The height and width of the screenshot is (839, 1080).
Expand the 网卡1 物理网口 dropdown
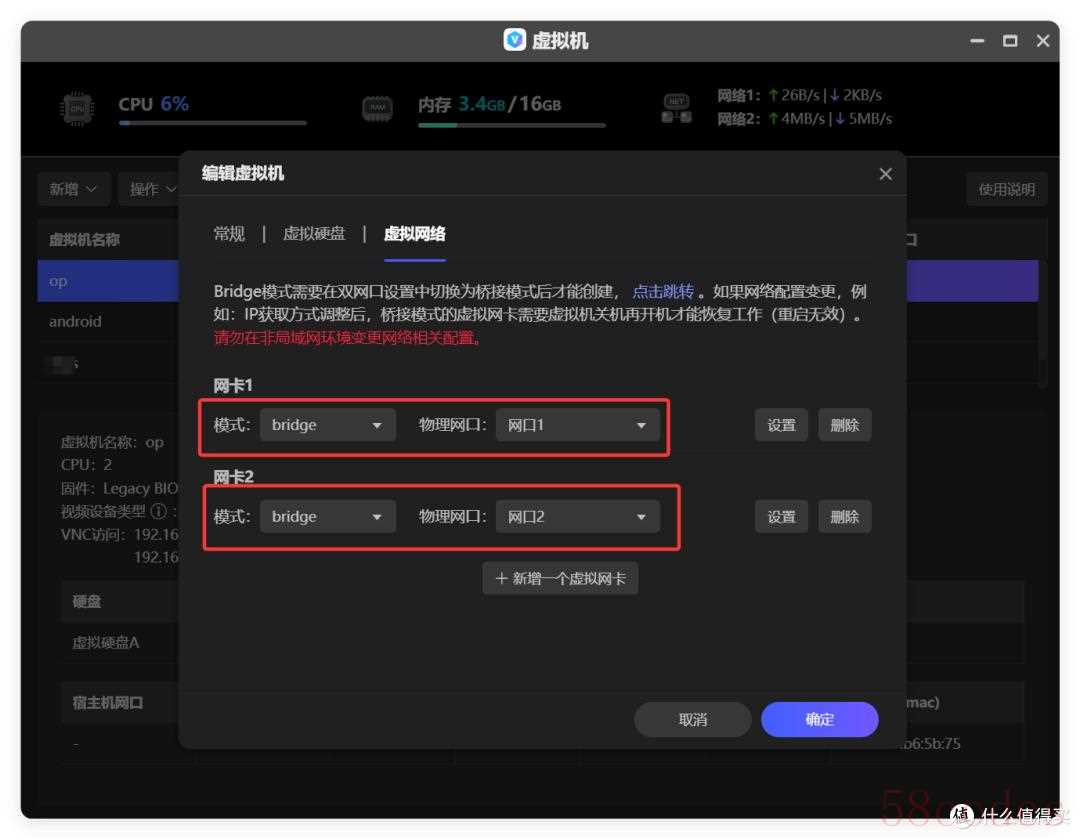coord(577,425)
